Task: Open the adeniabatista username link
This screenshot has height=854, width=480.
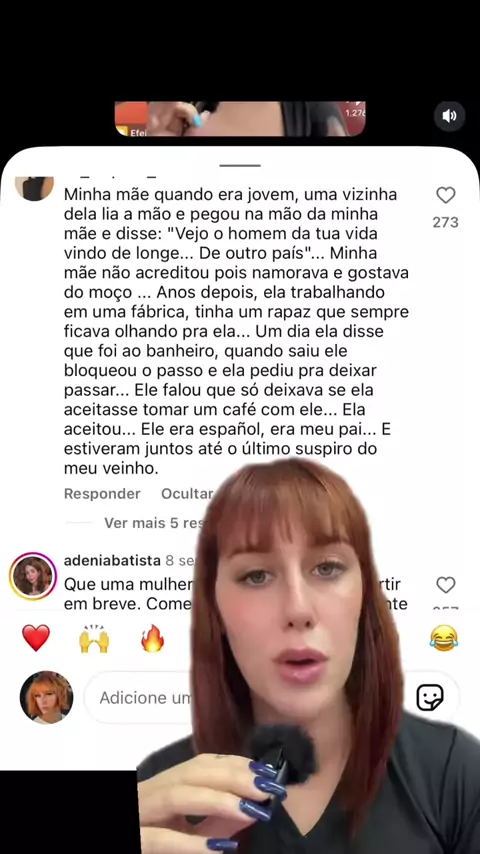Action: point(112,561)
